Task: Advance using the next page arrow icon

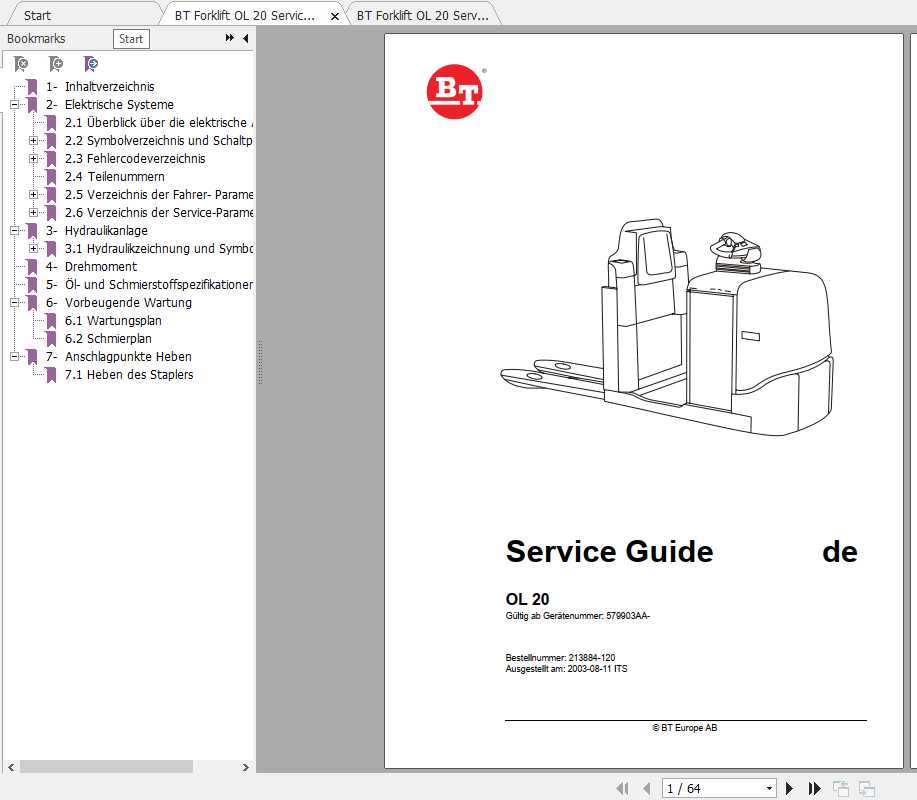Action: (x=789, y=788)
